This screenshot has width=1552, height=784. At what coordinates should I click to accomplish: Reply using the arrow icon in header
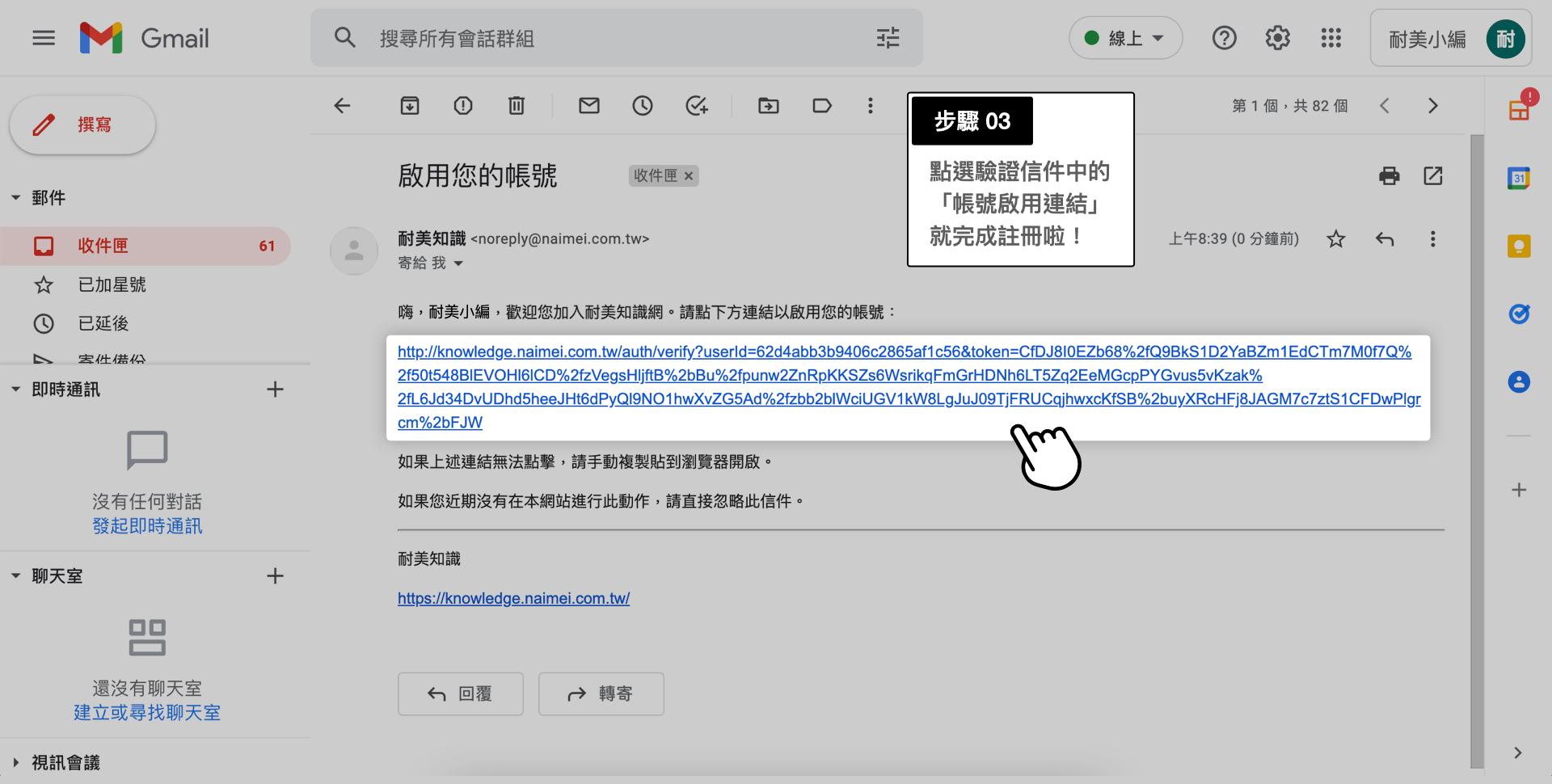coord(1385,239)
